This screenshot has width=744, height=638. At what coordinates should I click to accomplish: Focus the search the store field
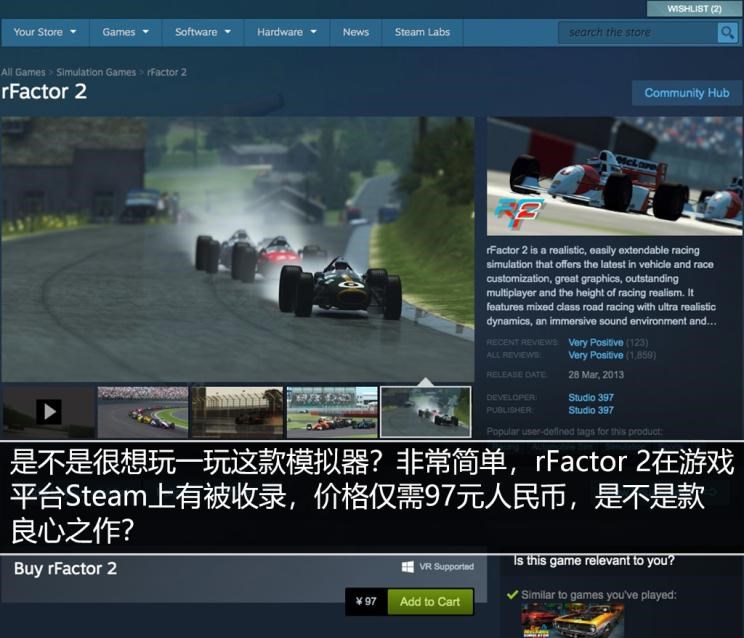point(638,32)
